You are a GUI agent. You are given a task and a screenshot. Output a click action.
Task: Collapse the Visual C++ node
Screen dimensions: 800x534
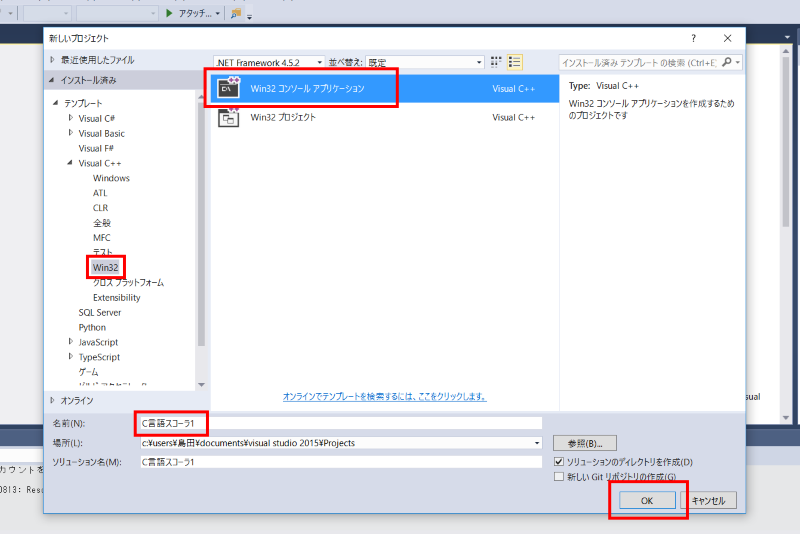[x=70, y=163]
